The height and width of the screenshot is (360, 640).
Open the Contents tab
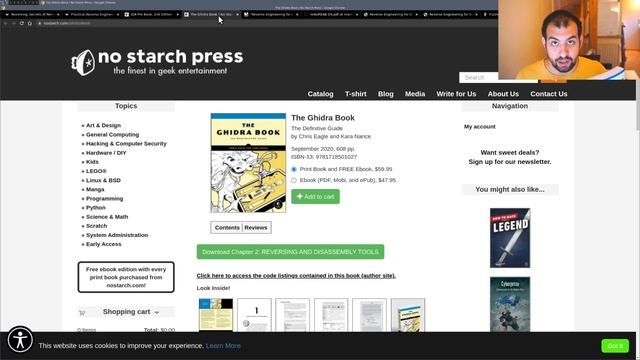pos(227,228)
